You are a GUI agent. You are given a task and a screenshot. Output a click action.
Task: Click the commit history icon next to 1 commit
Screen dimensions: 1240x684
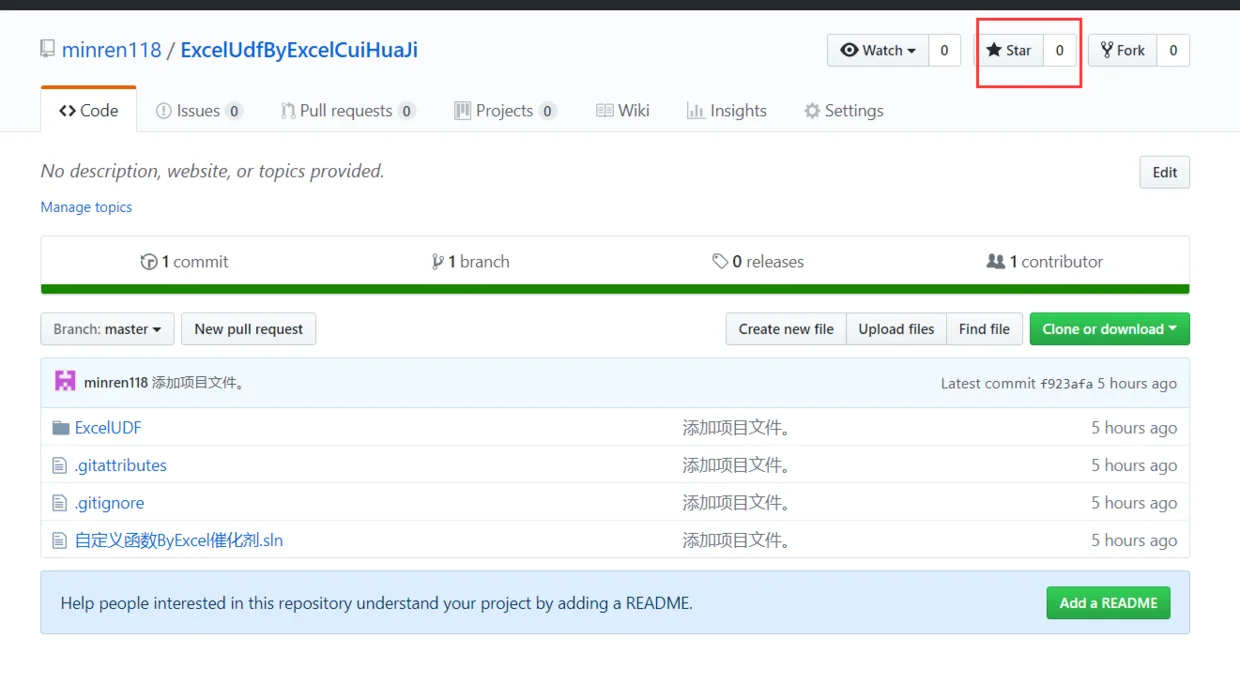[x=149, y=262]
